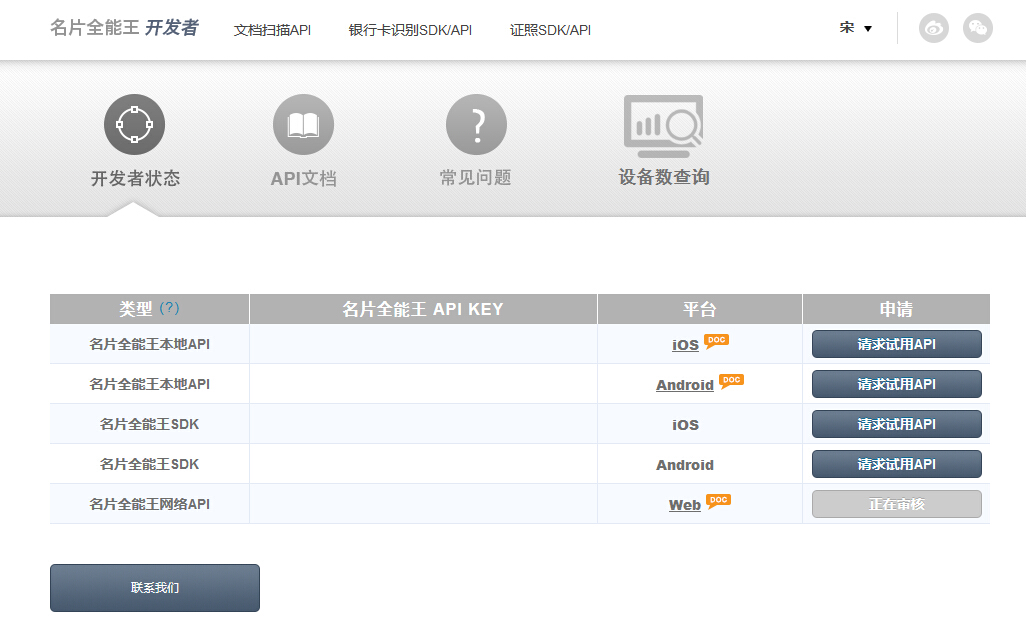Open the Web platform link
This screenshot has height=620, width=1026.
coord(684,505)
